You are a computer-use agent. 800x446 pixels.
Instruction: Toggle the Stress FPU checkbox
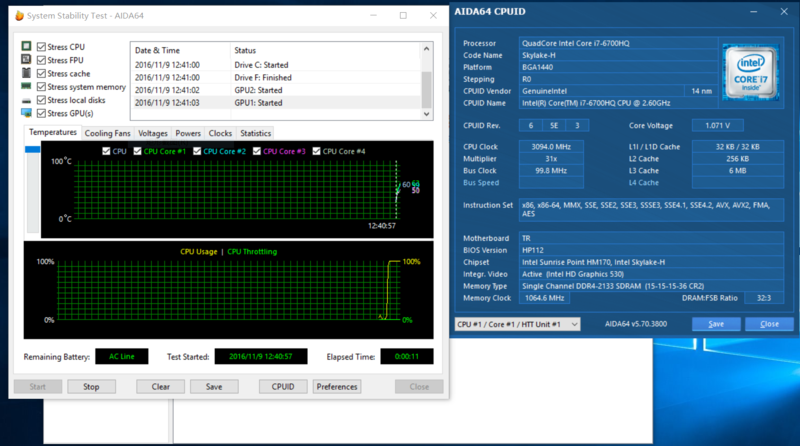pyautogui.click(x=41, y=60)
